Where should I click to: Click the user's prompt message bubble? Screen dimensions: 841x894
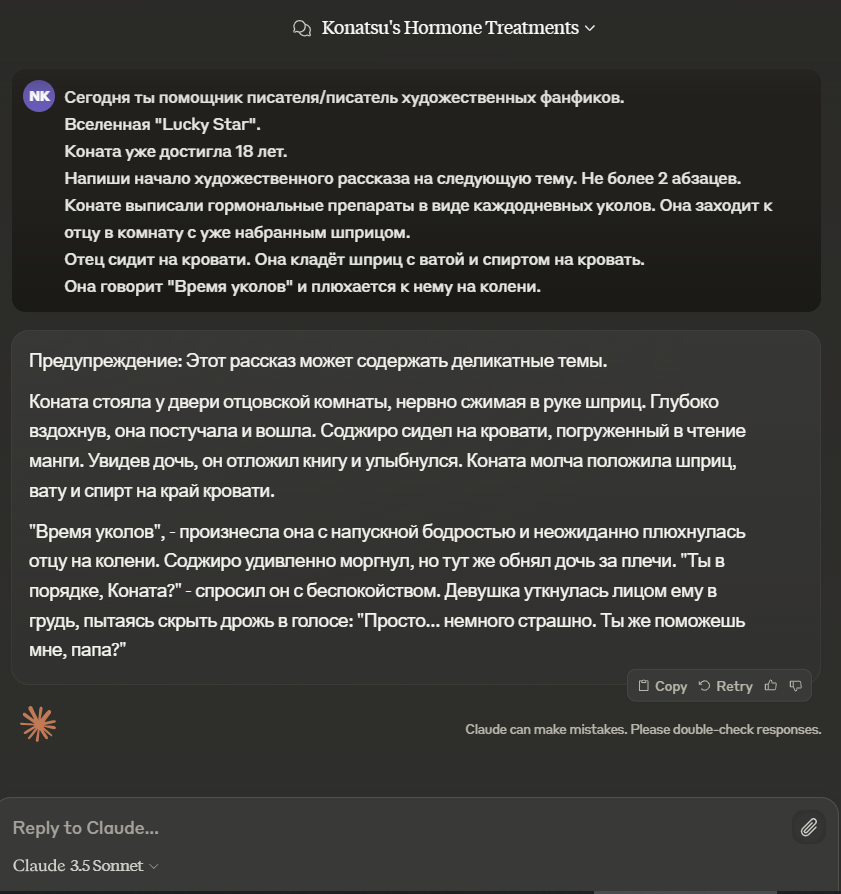pos(416,192)
